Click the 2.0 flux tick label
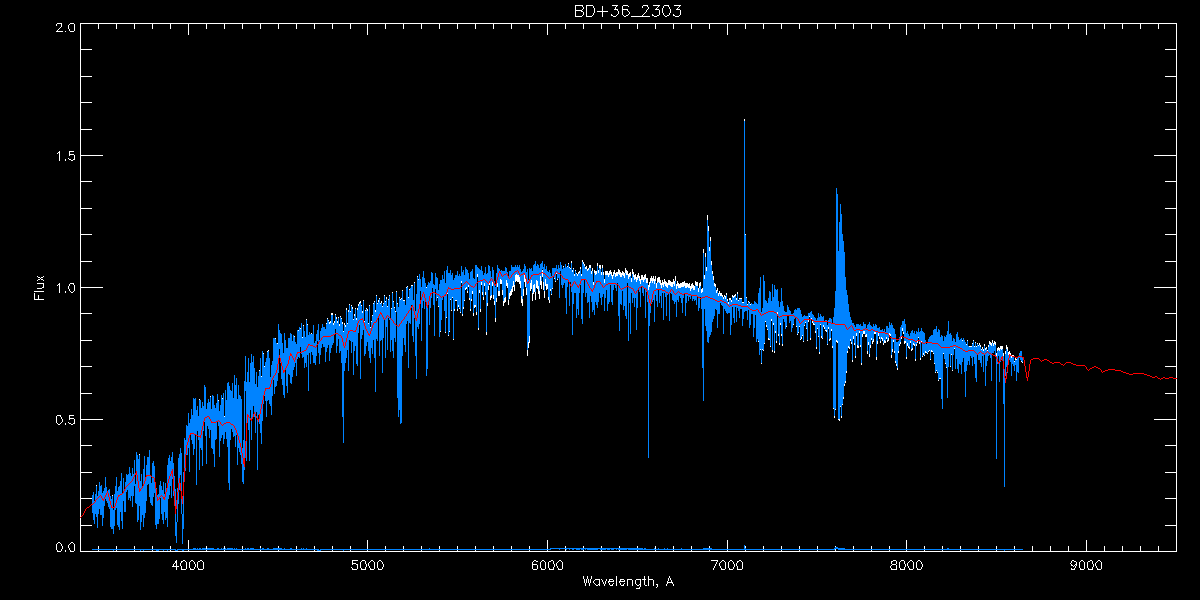This screenshot has height=600, width=1200. pos(66,28)
